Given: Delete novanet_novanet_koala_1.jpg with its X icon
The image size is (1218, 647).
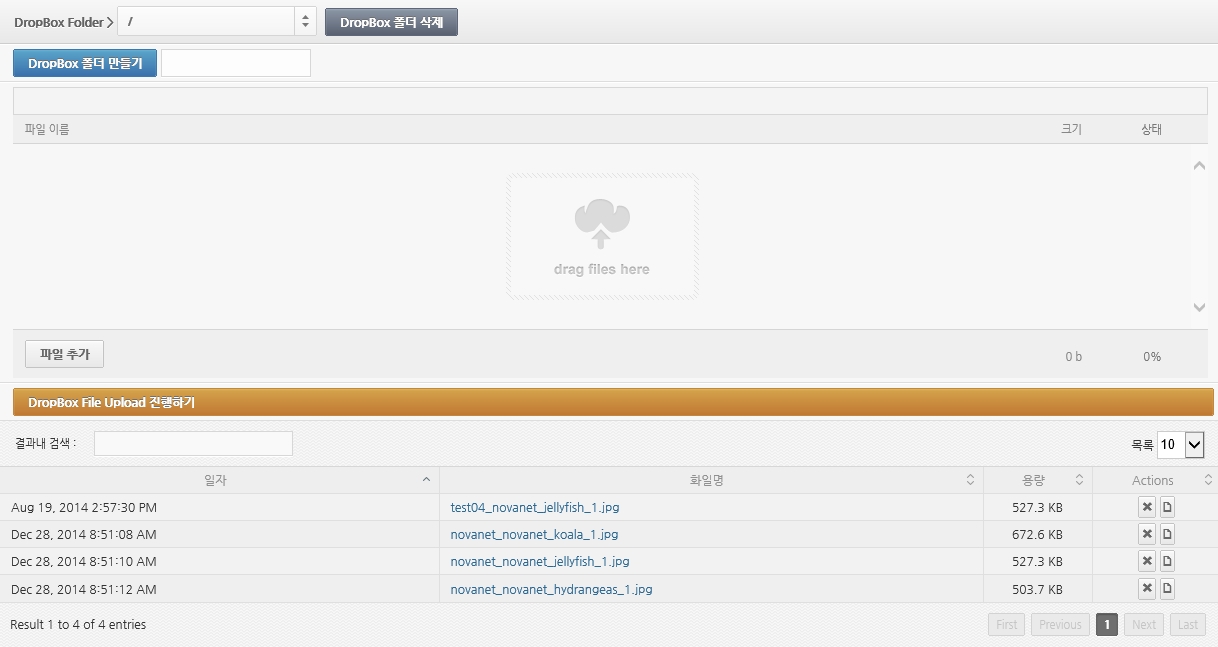Looking at the screenshot, I should 1147,534.
